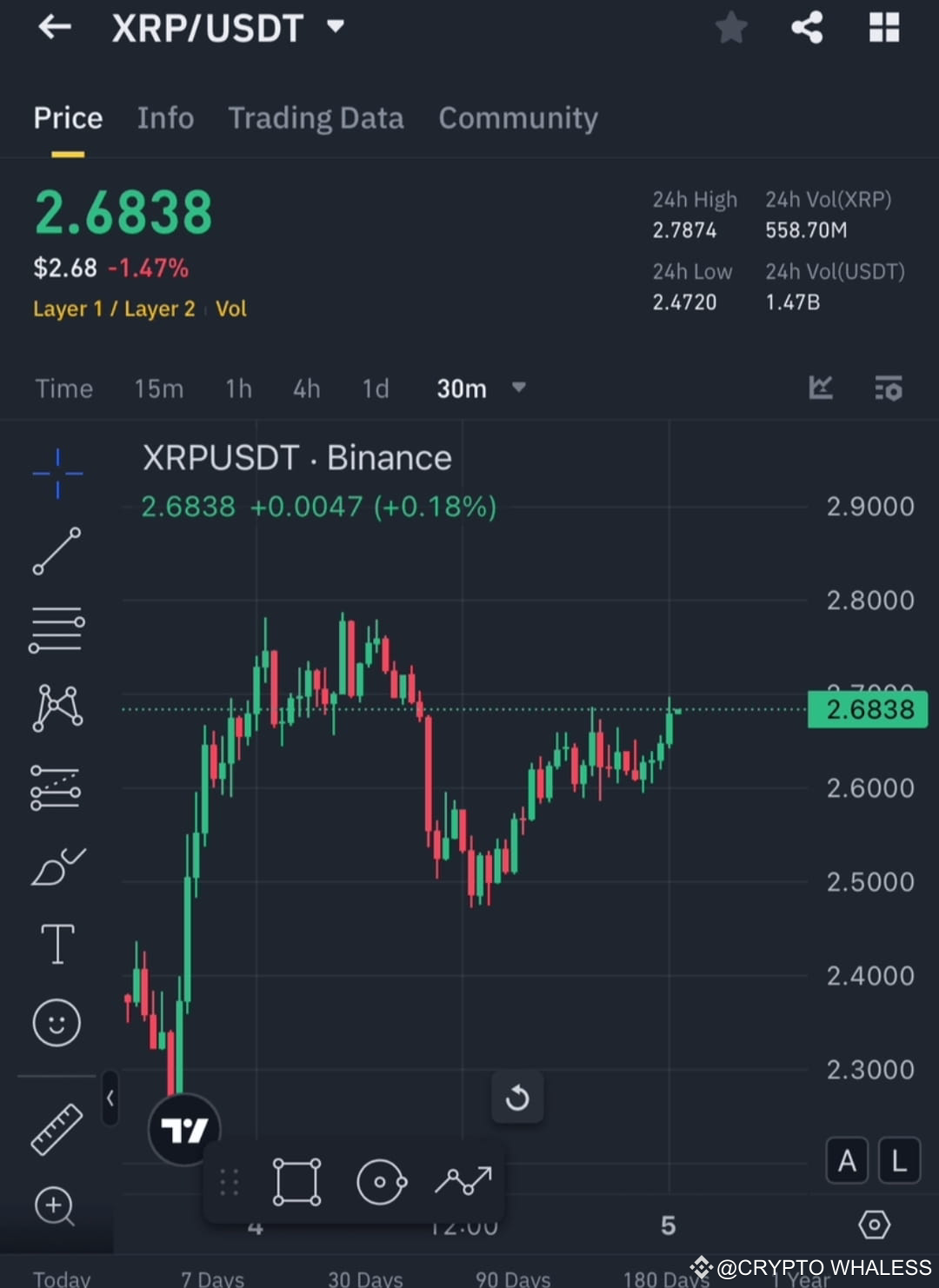
Task: Open the emoji sticker tool
Action: click(x=57, y=1023)
